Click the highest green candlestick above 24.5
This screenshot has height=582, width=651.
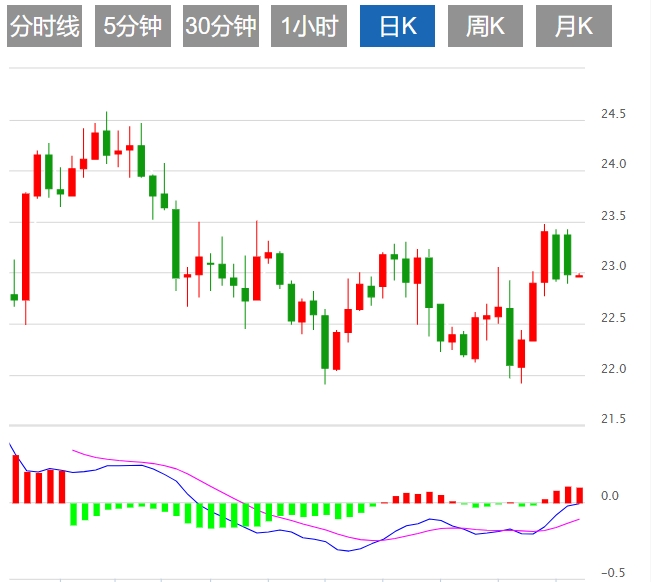point(106,143)
